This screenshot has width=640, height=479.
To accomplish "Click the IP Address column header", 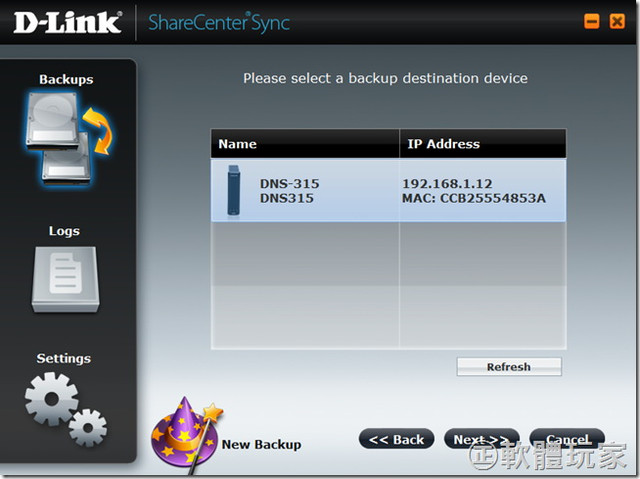I will coord(443,144).
